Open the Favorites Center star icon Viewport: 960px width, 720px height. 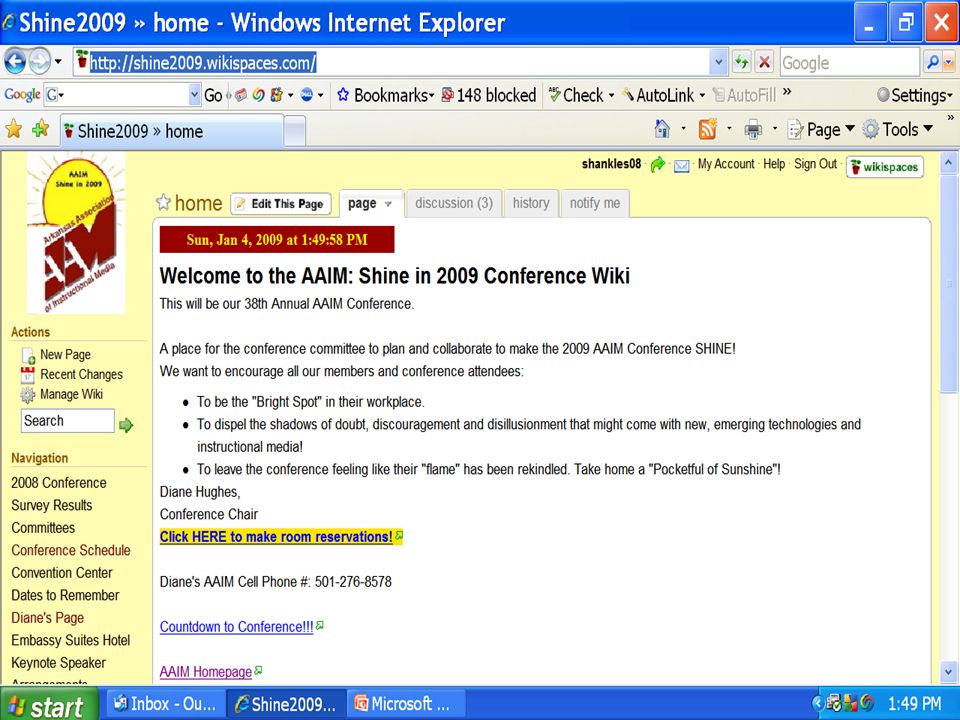13,129
